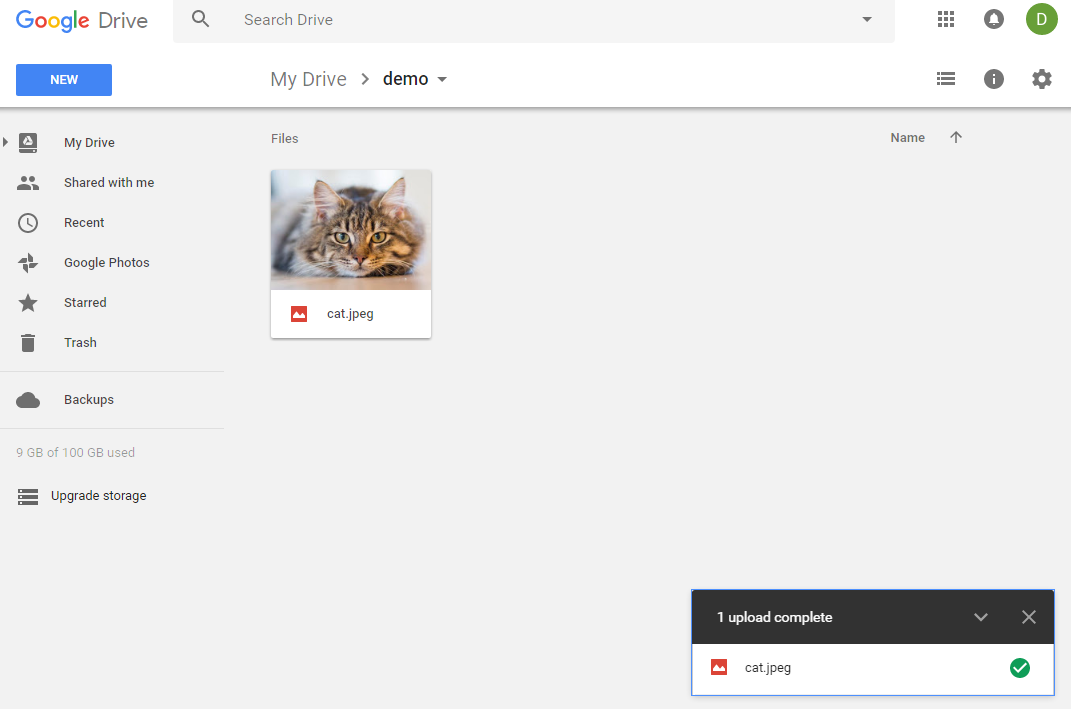Click the search magnifier icon
1071x709 pixels.
click(x=200, y=19)
